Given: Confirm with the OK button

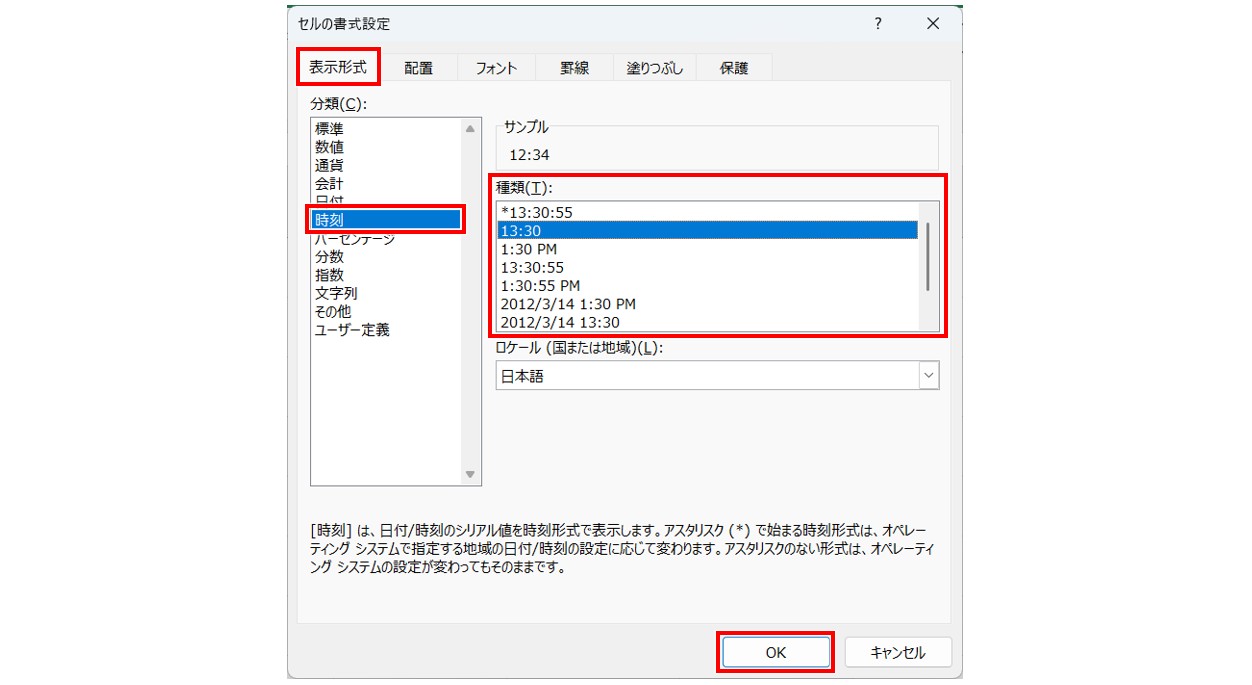Looking at the screenshot, I should click(776, 652).
